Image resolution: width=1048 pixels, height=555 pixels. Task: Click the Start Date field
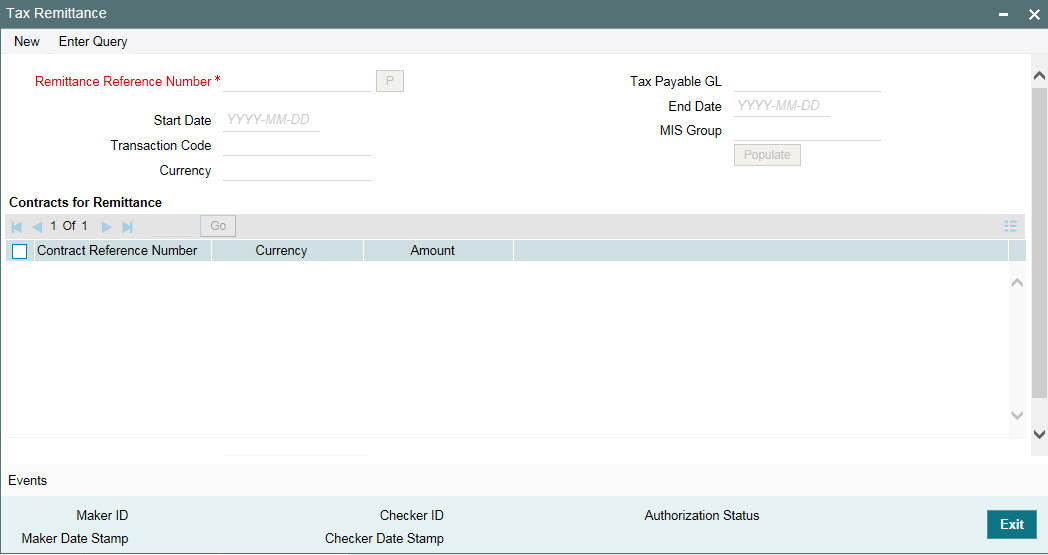click(271, 120)
